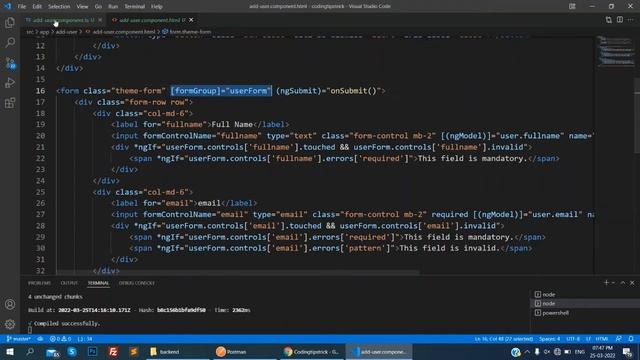Switch to add-user.component.ts tab
This screenshot has width=640, height=360.
(60, 20)
